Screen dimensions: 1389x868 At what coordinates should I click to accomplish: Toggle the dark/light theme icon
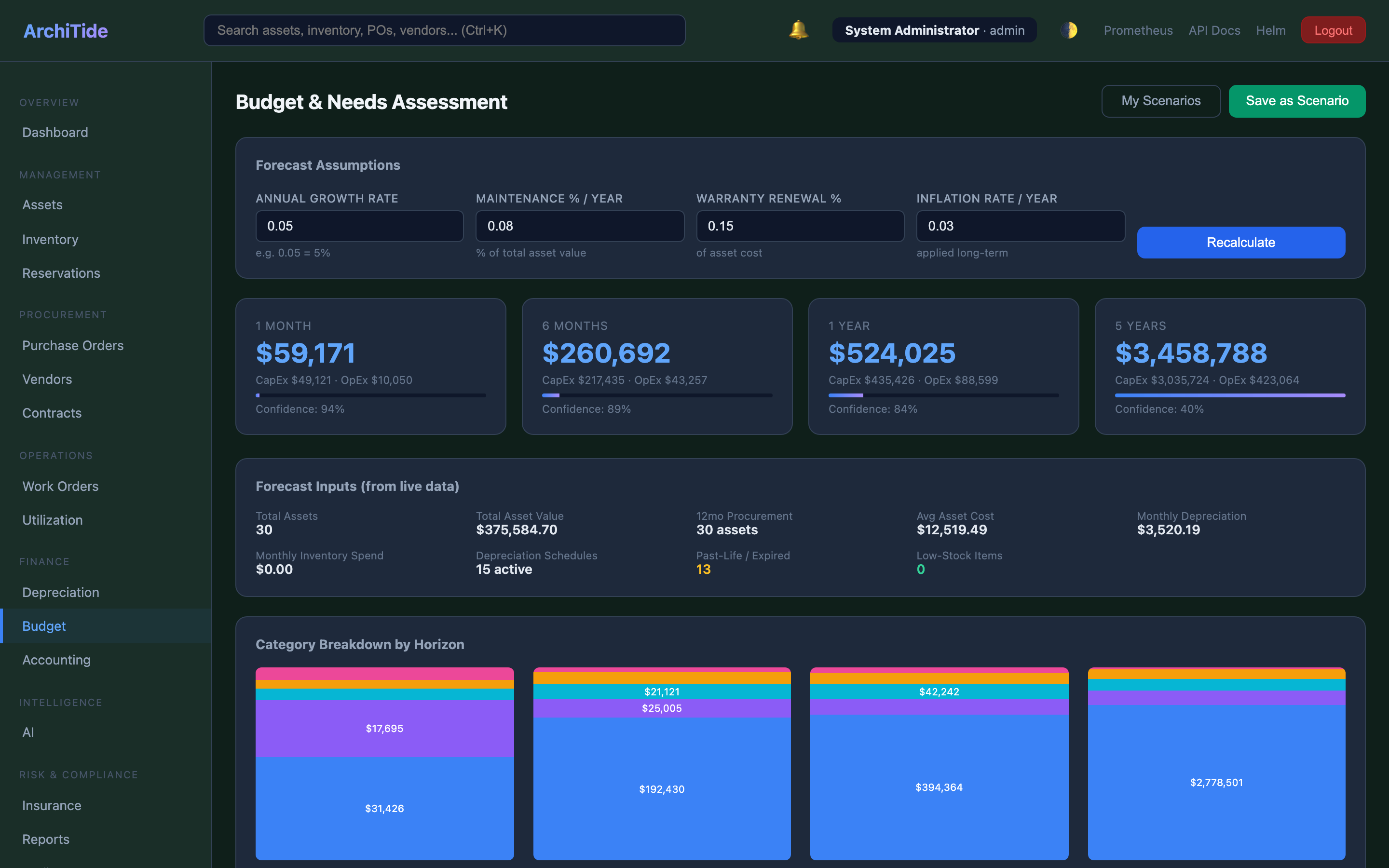1069,30
